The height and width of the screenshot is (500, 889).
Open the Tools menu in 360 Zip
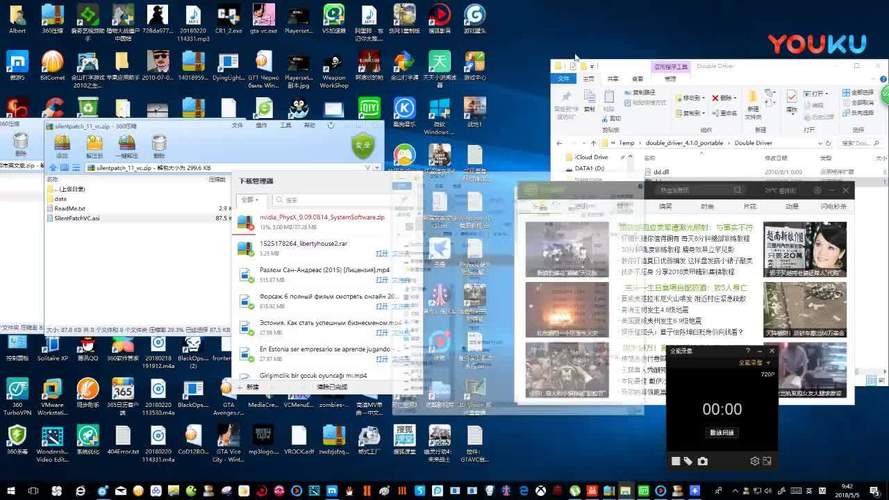click(286, 125)
